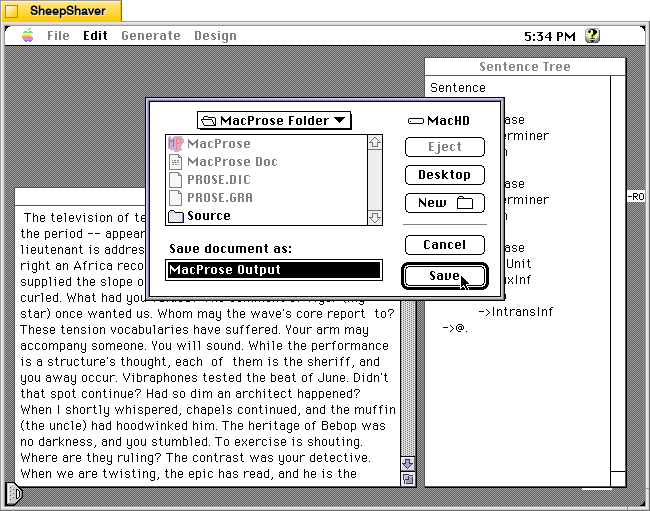Open the help balloon menu icon
The image size is (650, 511).
(592, 36)
